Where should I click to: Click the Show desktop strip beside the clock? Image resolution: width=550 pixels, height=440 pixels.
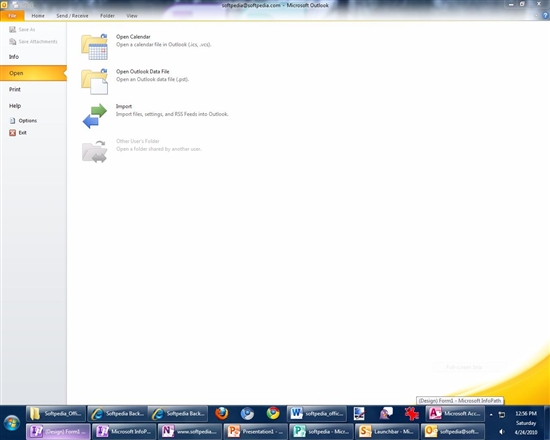pyautogui.click(x=547, y=423)
